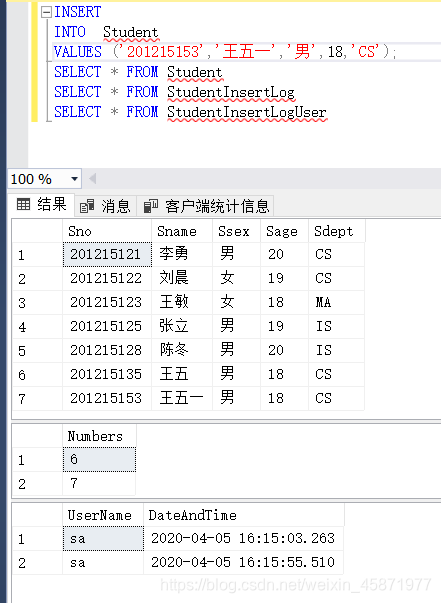The height and width of the screenshot is (603, 441).
Task: Click cell 201215123 in Student results
Action: (x=107, y=302)
